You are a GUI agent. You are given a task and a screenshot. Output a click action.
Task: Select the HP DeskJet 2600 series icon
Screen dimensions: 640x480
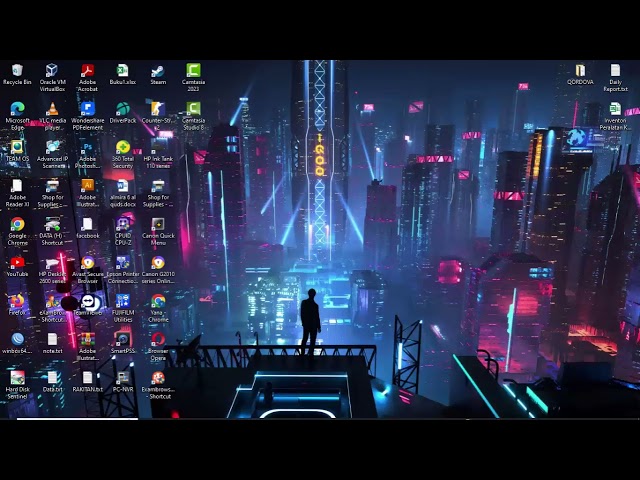tap(52, 269)
